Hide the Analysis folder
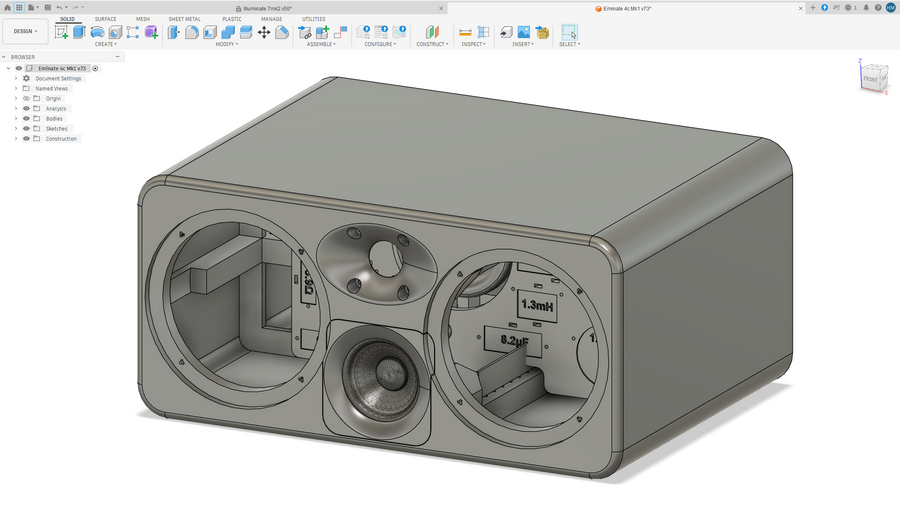The image size is (900, 524). 26,108
